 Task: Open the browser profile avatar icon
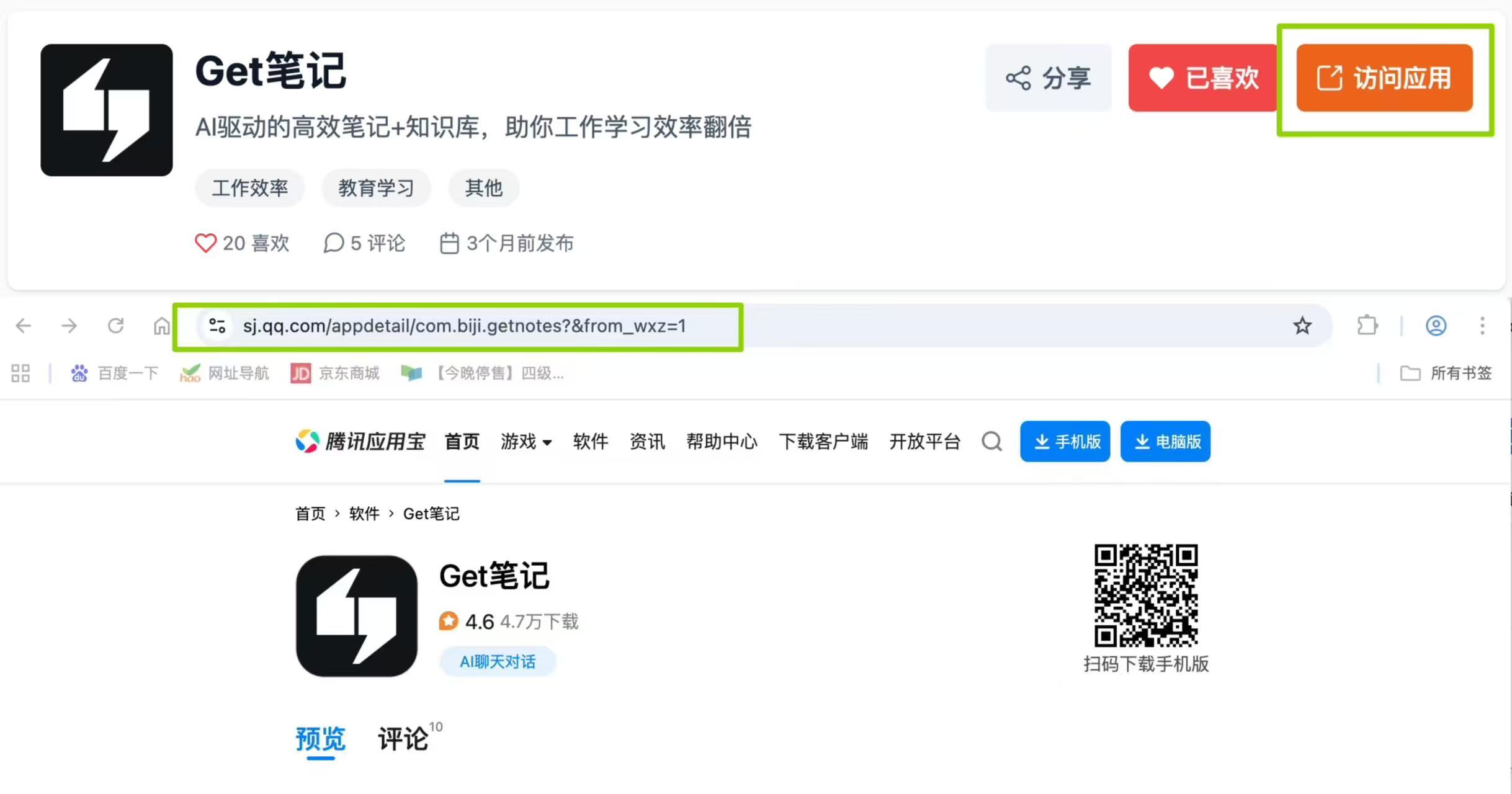point(1436,326)
